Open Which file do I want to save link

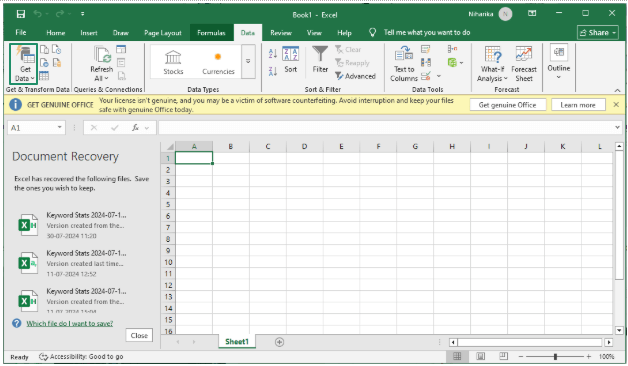70,324
